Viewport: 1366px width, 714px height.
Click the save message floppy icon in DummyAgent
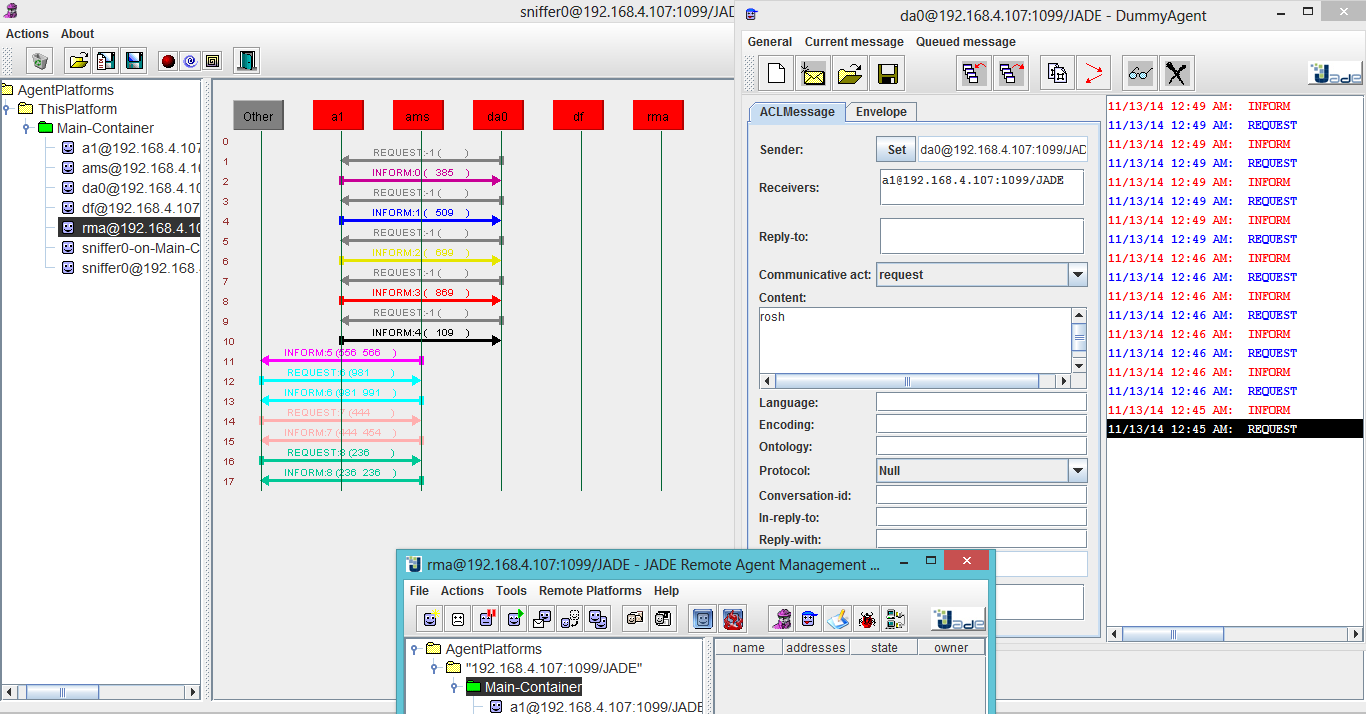[x=886, y=73]
